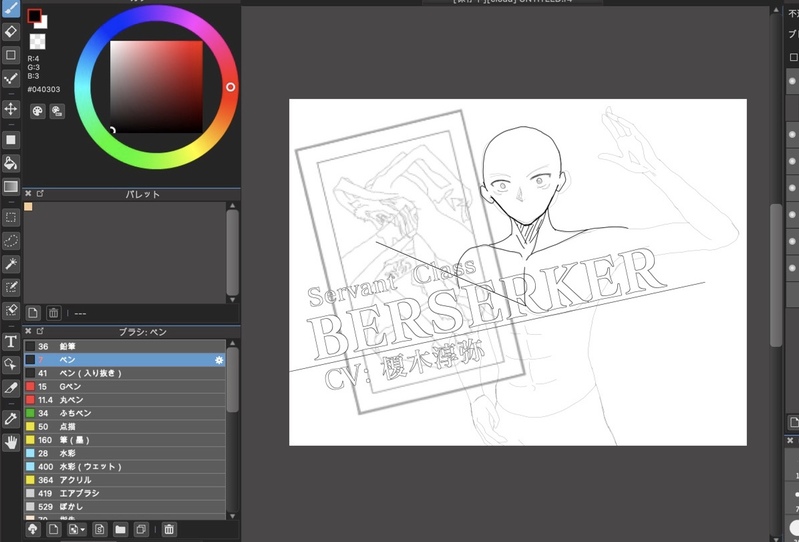Viewport: 799px width, 542px height.
Task: Open the add bitmap brush dropdown
Action: 77,529
